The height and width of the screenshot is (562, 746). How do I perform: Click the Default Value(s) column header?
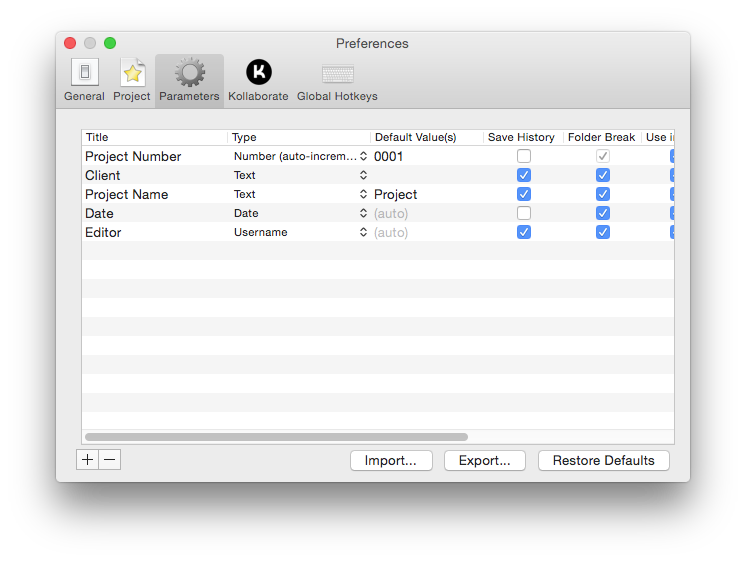[426, 137]
